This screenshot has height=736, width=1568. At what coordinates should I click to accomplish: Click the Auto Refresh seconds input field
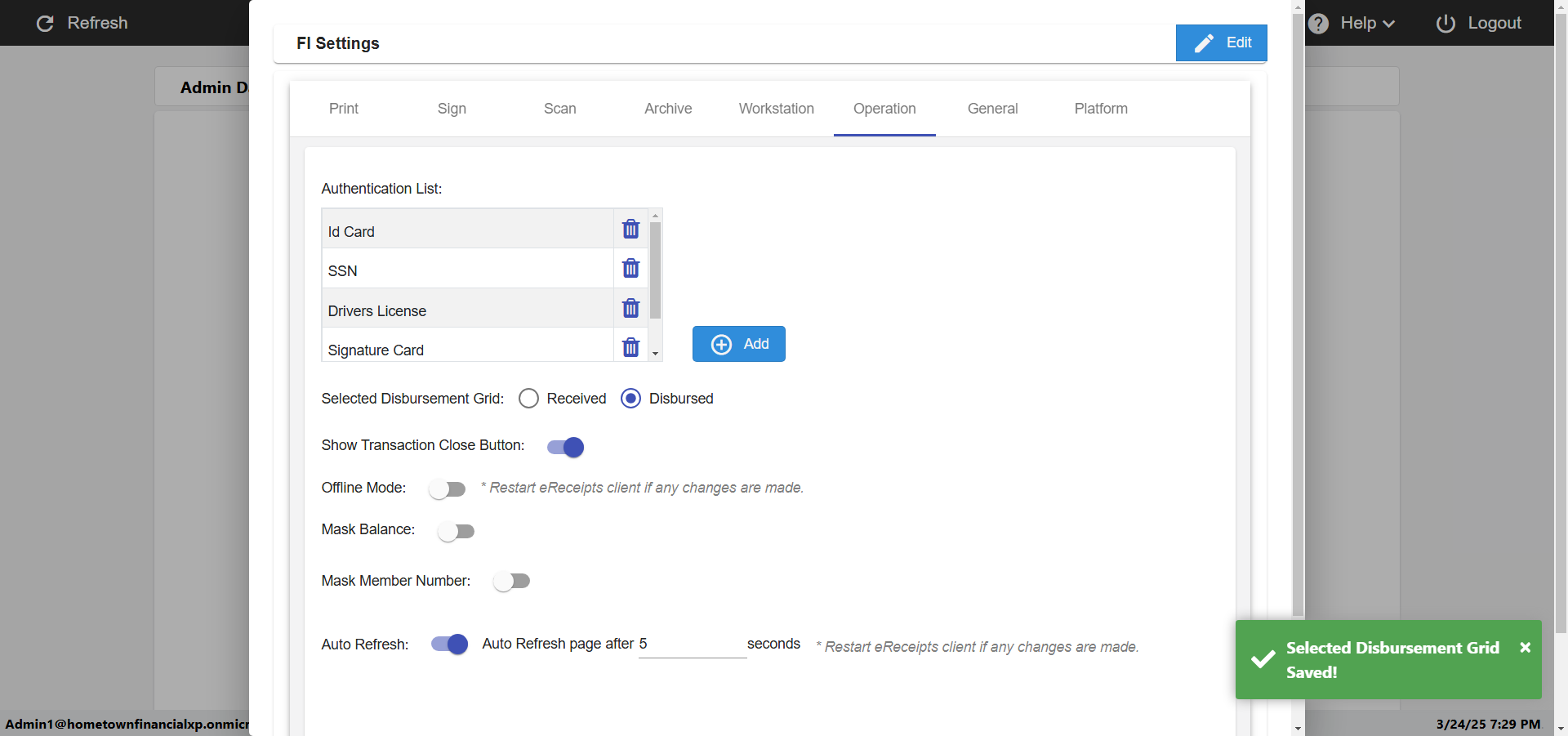(x=692, y=645)
